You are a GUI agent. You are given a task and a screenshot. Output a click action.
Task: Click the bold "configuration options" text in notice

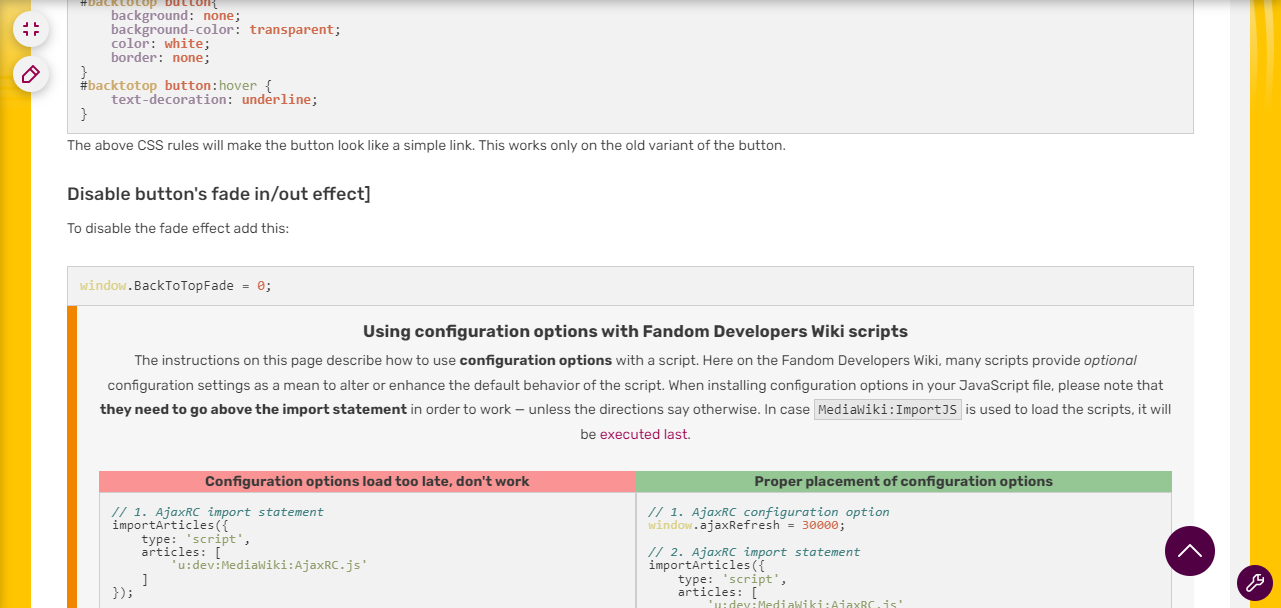(x=535, y=360)
